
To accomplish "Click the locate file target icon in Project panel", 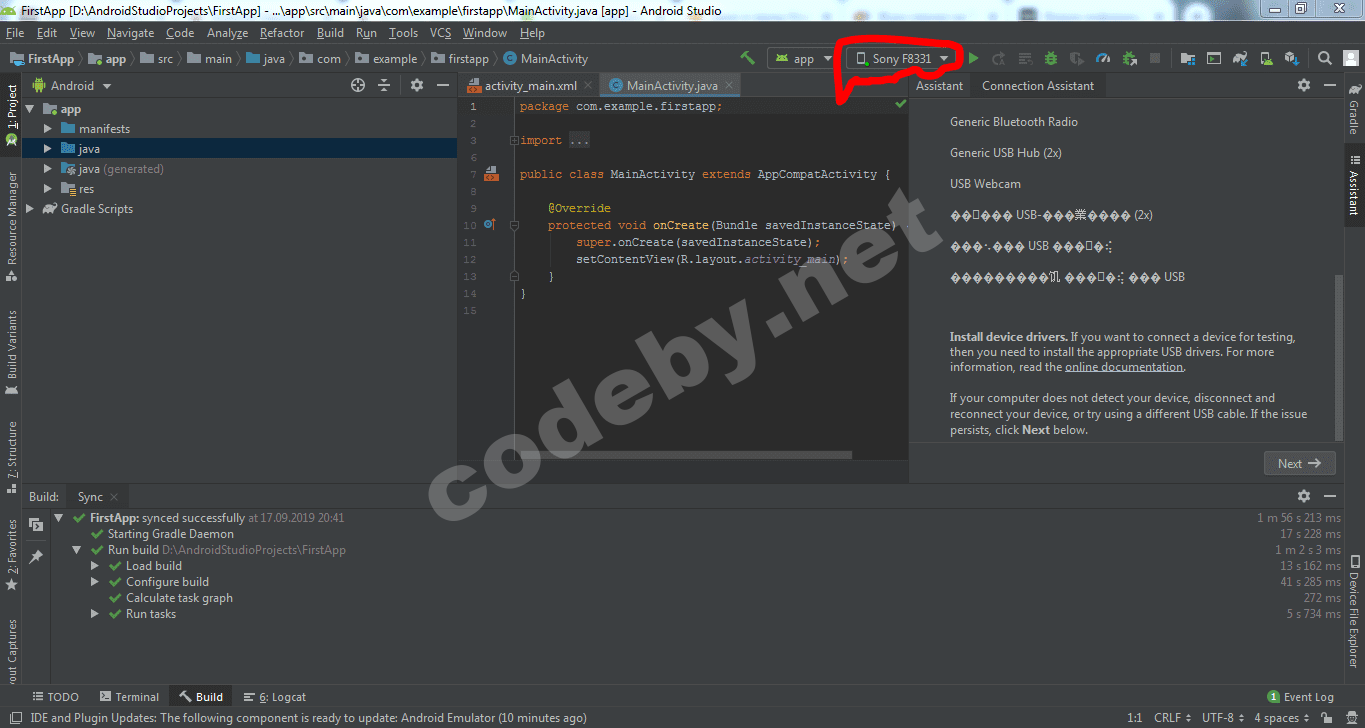I will pos(358,86).
